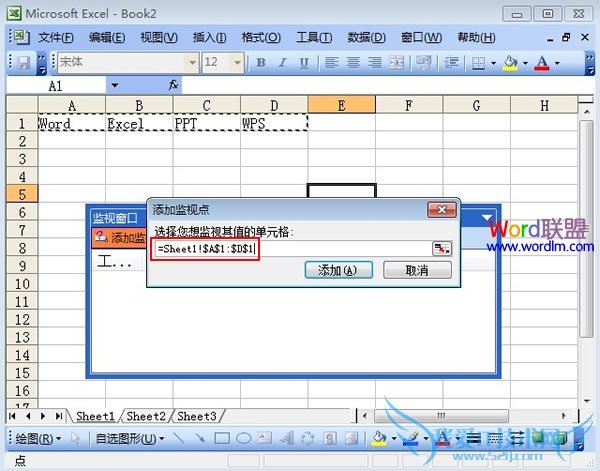Open the 数据(D) menu
This screenshot has height=471, width=600.
(x=366, y=37)
